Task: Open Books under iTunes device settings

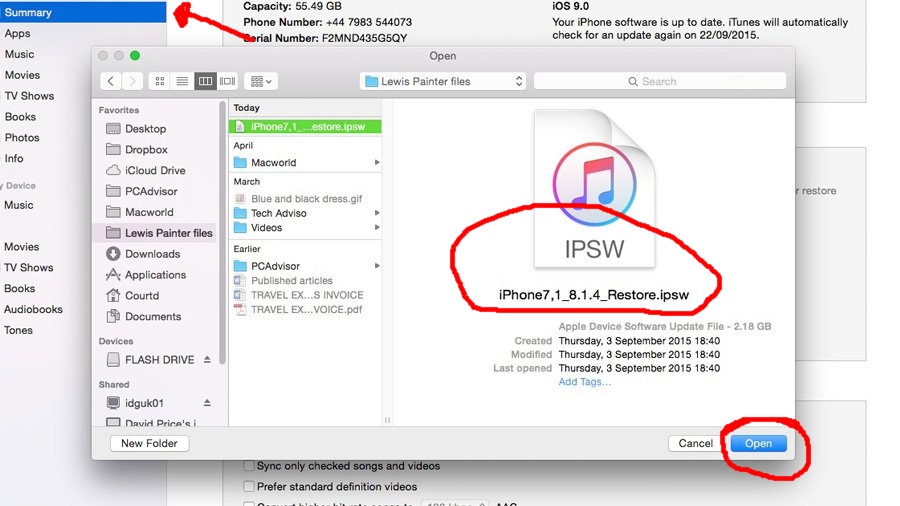Action: click(20, 116)
